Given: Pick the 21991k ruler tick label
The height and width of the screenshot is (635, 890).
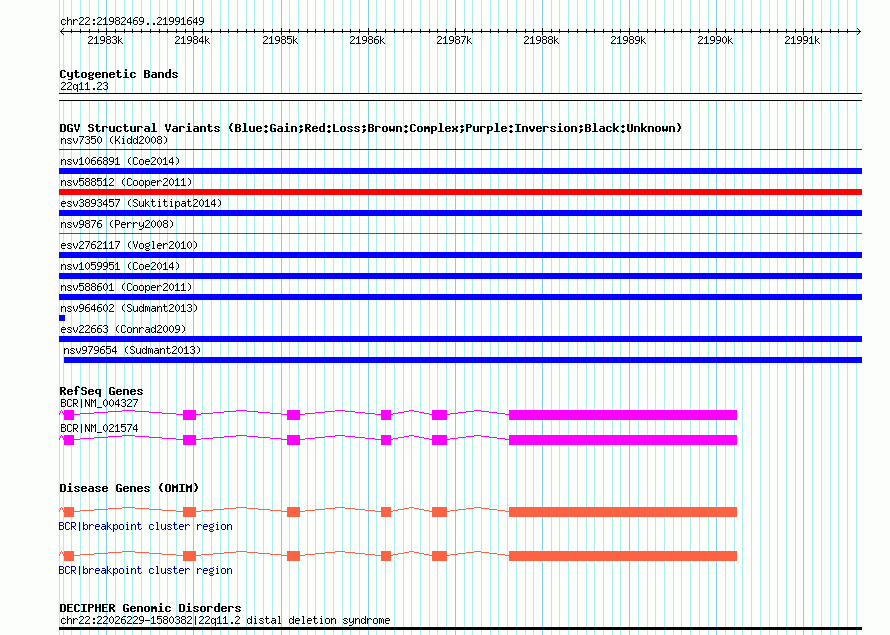Looking at the screenshot, I should (x=802, y=40).
